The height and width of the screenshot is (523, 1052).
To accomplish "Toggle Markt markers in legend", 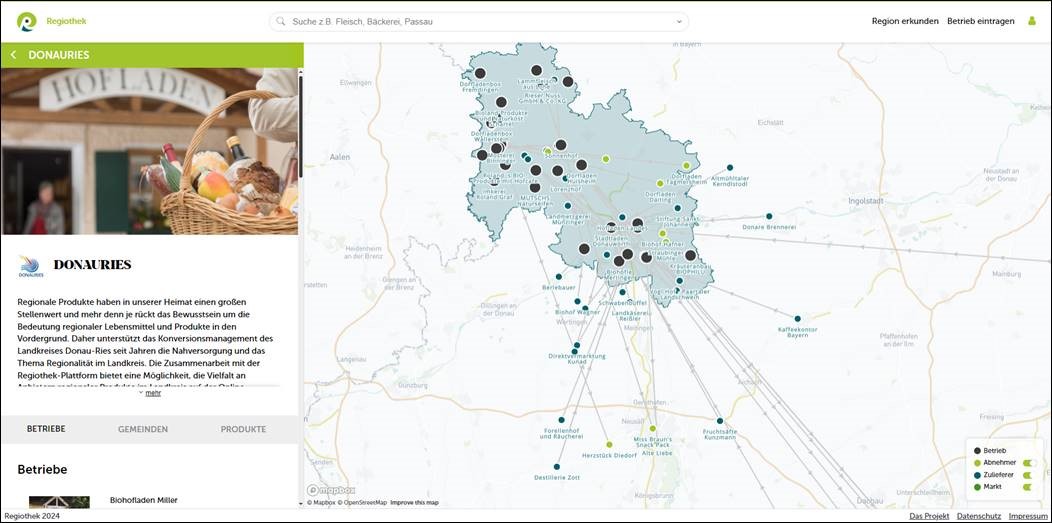I will 1029,487.
